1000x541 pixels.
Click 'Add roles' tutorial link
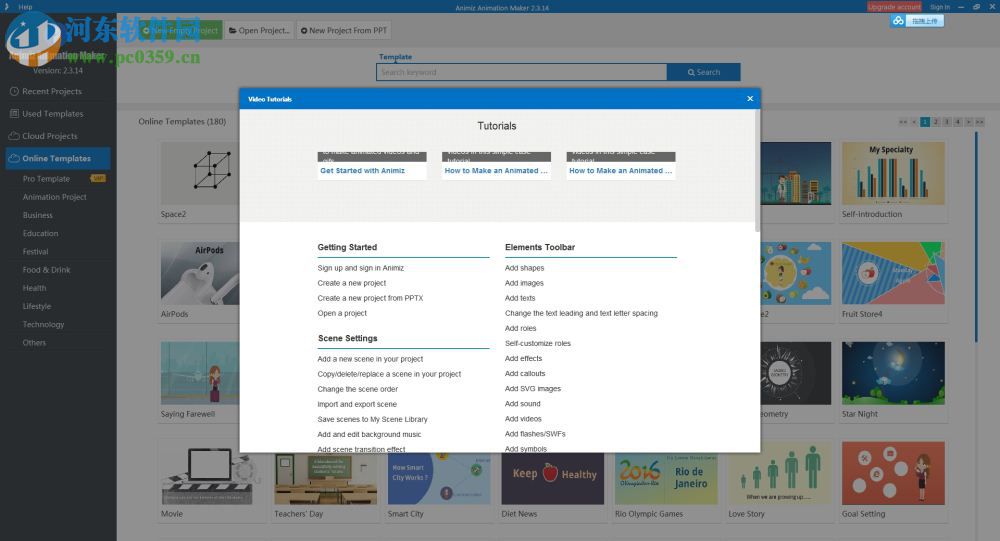520,329
